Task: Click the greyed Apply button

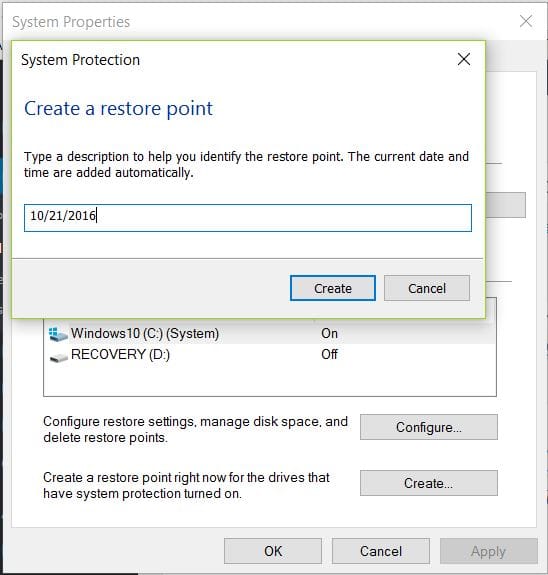Action: 489,551
